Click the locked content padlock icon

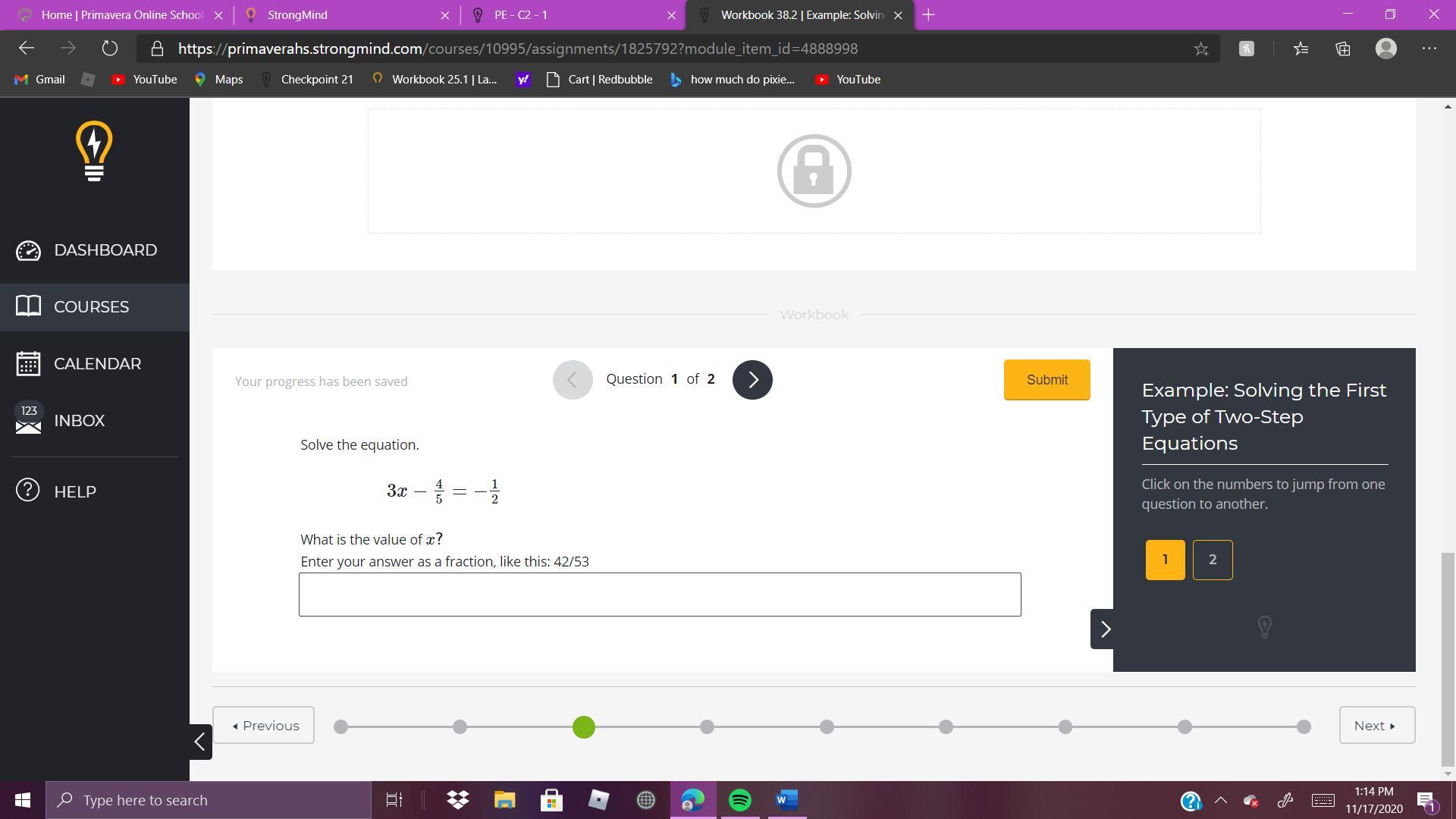[814, 171]
